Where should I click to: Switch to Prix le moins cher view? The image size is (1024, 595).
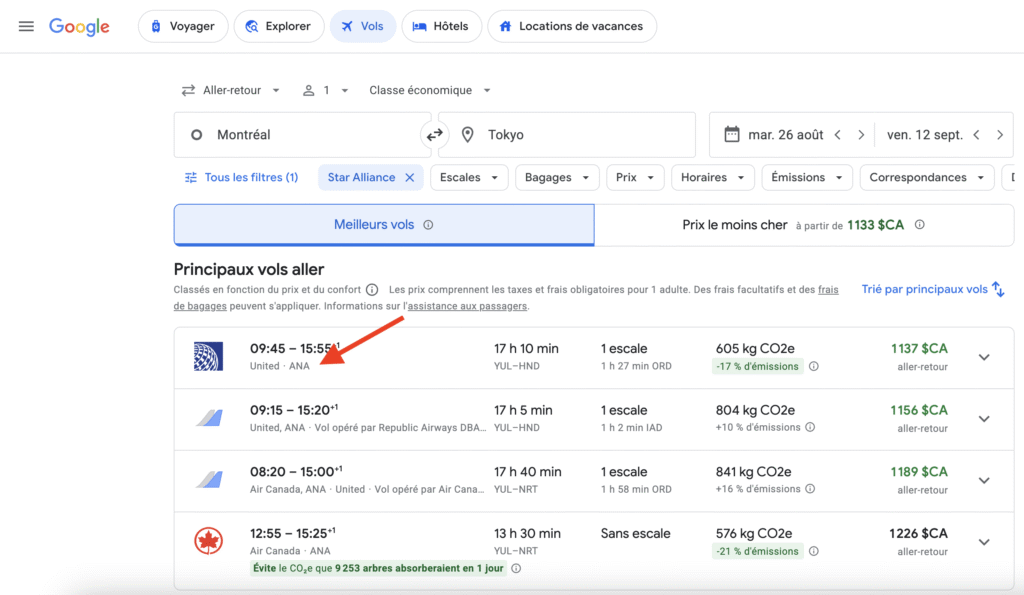tap(802, 225)
